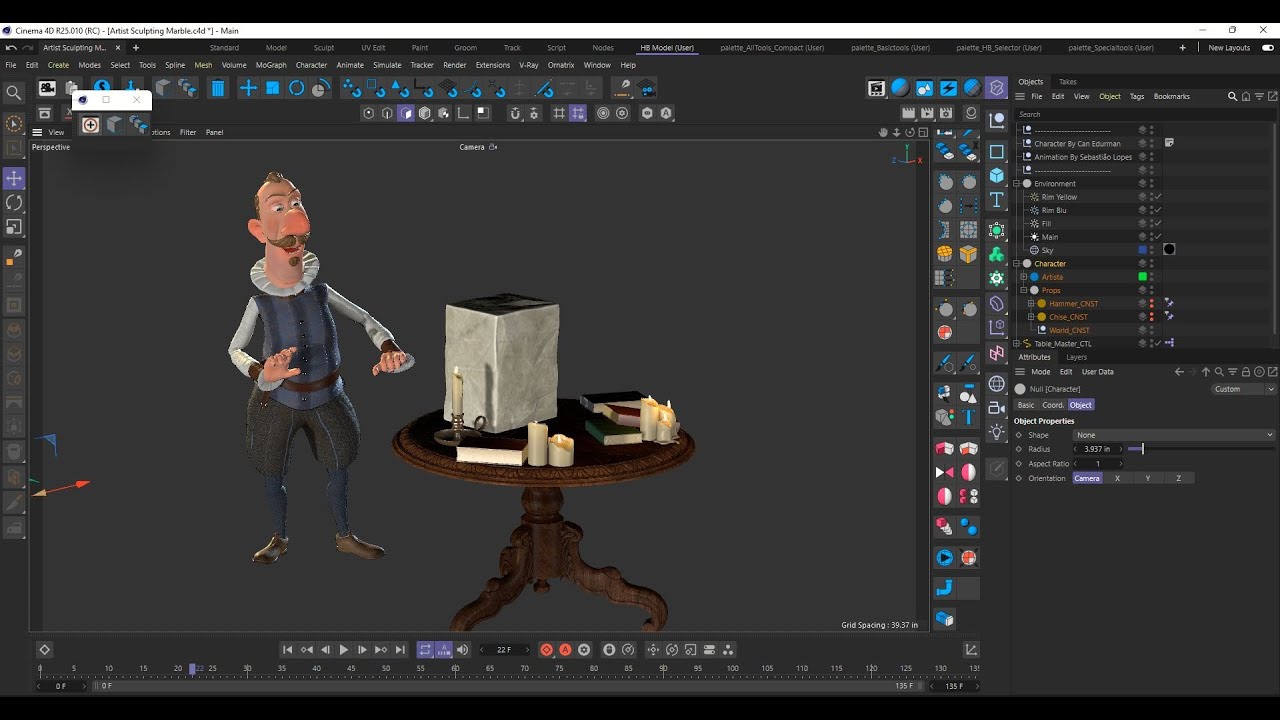Adjust the Radius slider

click(1200, 449)
